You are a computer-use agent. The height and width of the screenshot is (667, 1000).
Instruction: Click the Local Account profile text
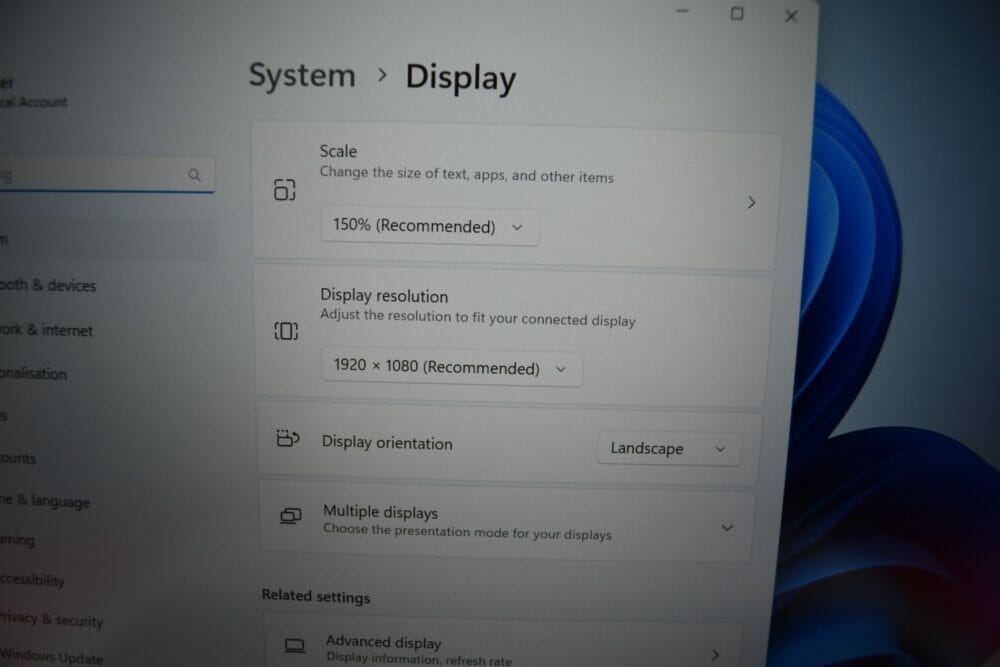tap(33, 102)
